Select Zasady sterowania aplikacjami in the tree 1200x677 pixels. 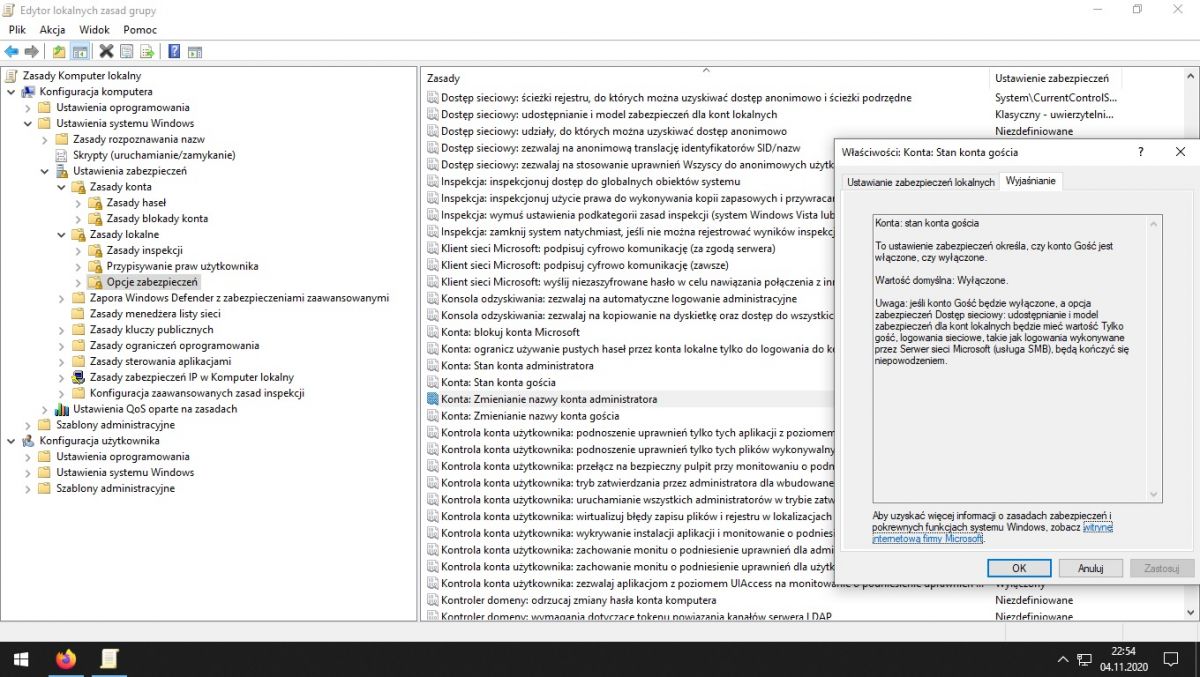(x=160, y=362)
